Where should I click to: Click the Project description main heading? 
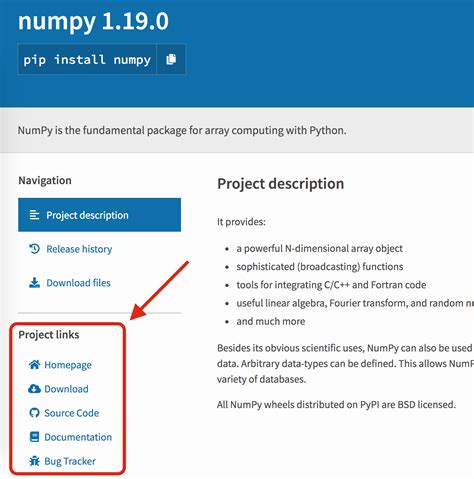(x=281, y=184)
